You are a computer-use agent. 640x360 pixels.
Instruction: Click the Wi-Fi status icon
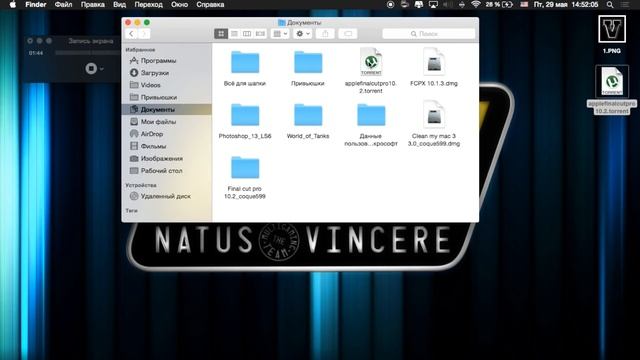(476, 4)
